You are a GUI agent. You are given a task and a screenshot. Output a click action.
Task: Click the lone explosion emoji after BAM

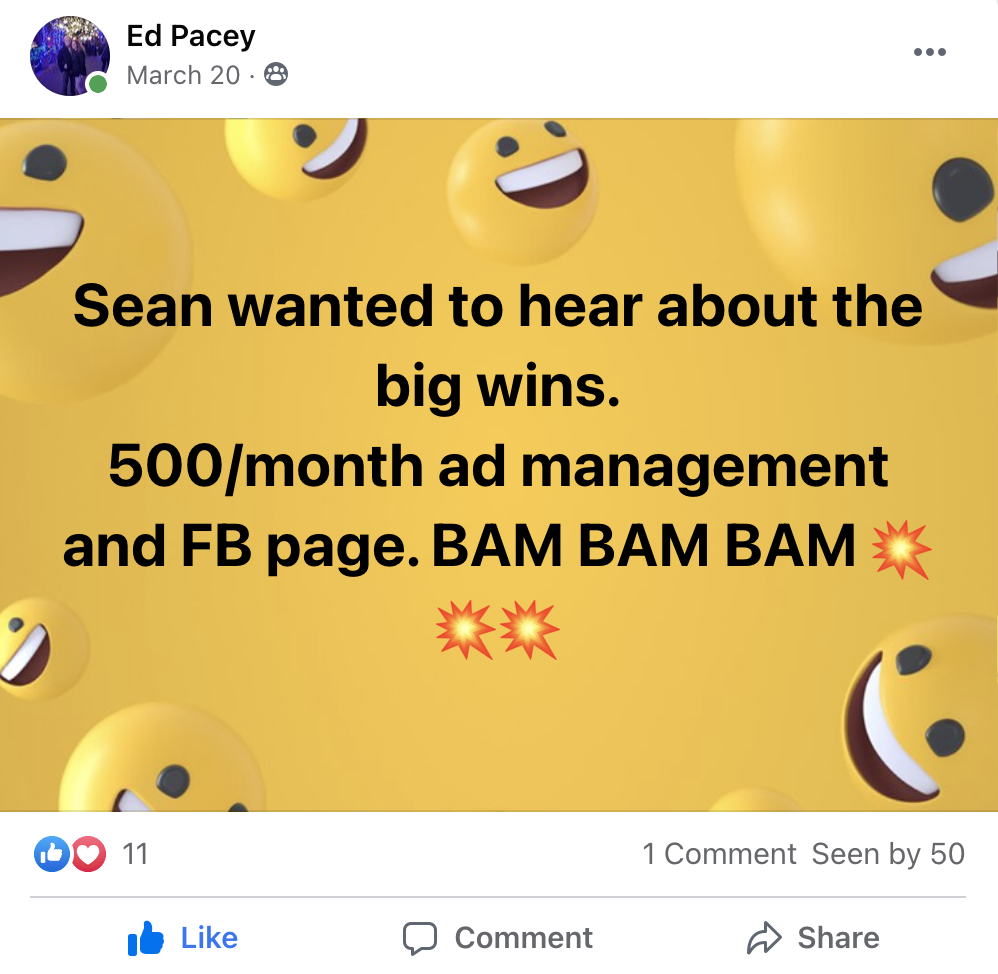click(x=901, y=548)
